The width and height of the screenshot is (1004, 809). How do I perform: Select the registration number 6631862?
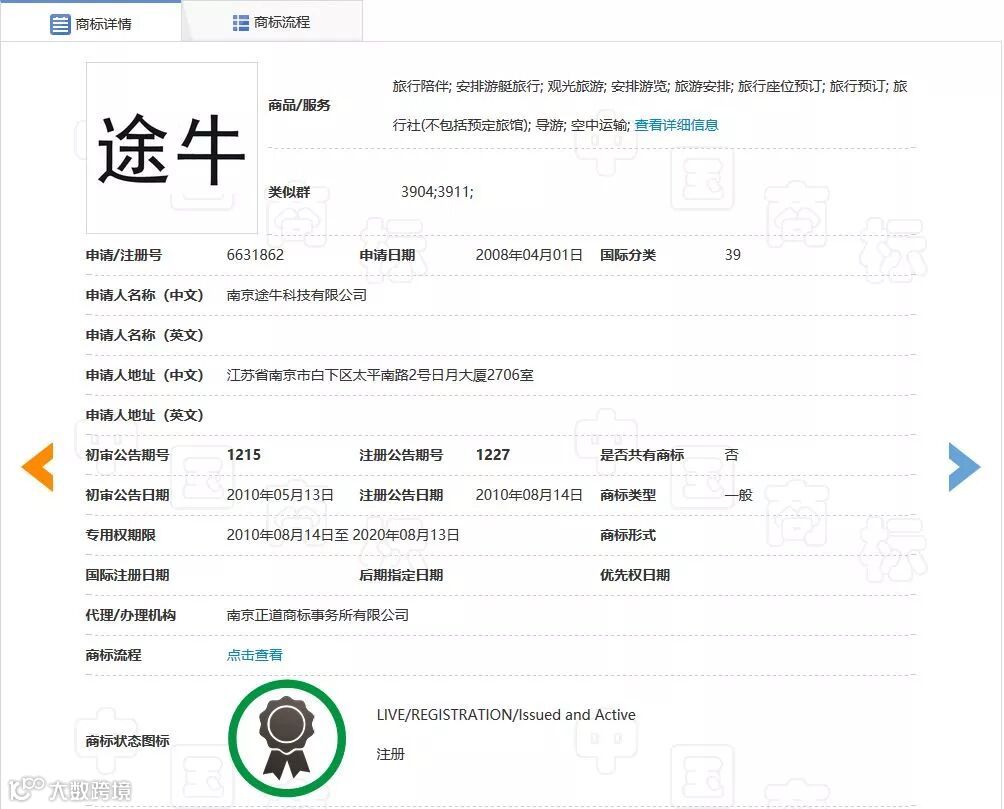(255, 255)
